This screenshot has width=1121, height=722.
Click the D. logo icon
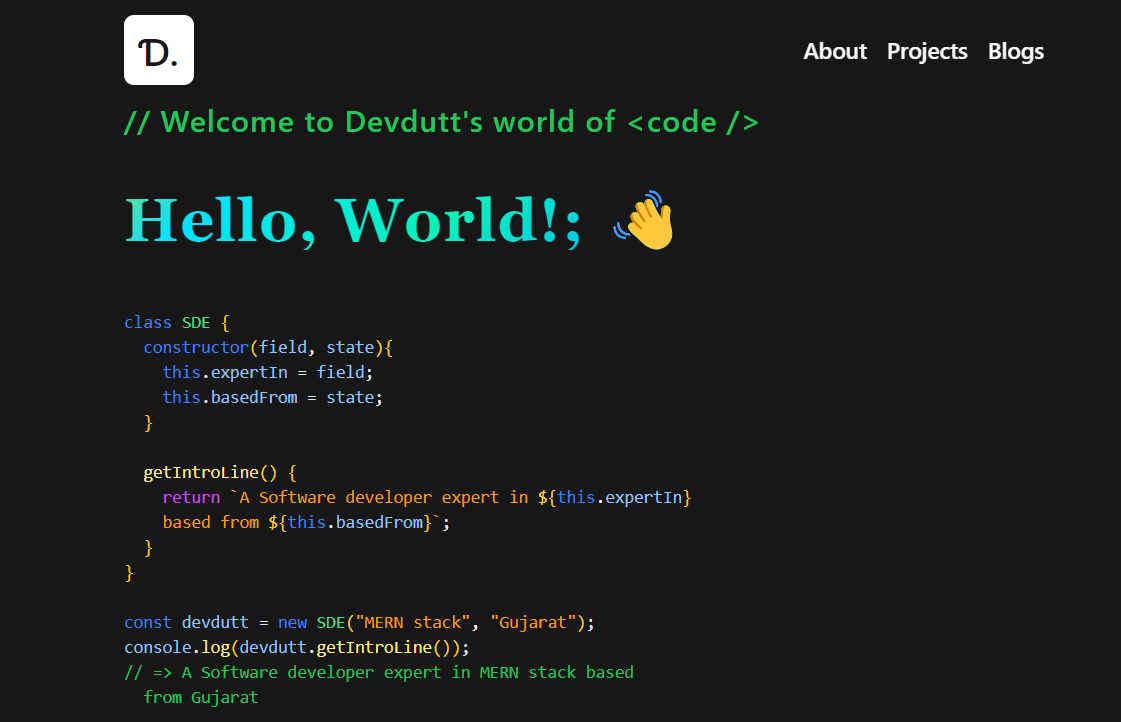[x=158, y=49]
